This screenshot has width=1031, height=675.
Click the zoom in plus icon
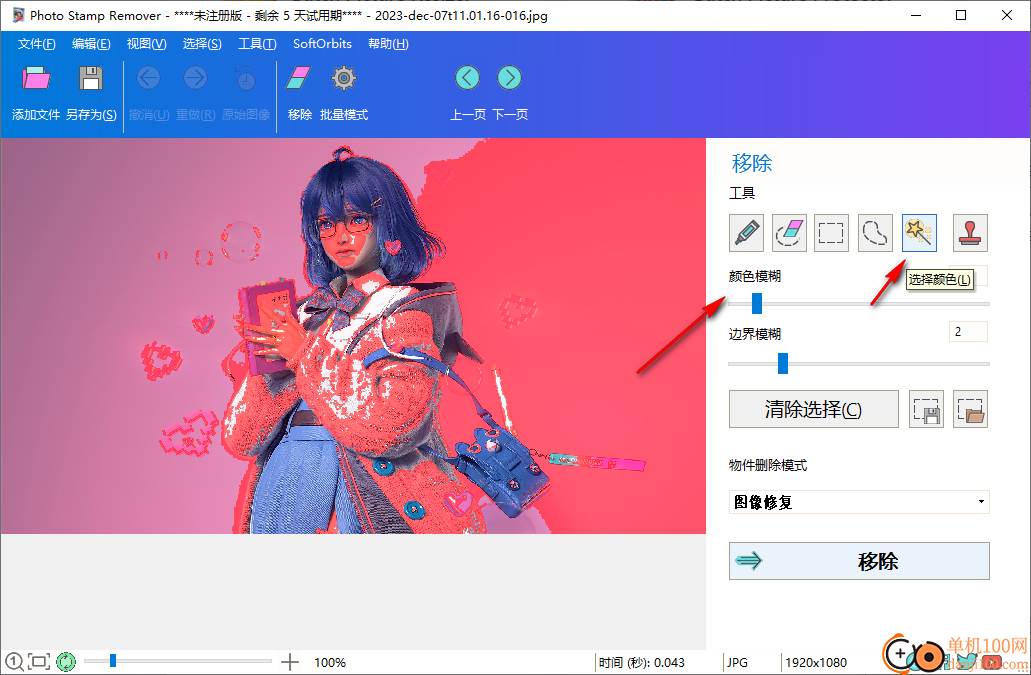point(289,662)
